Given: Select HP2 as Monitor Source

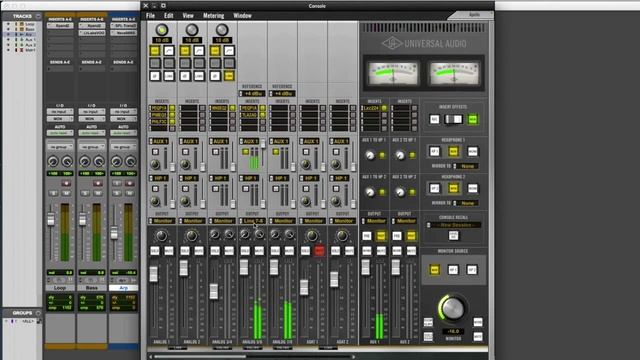Looking at the screenshot, I should pyautogui.click(x=471, y=270).
